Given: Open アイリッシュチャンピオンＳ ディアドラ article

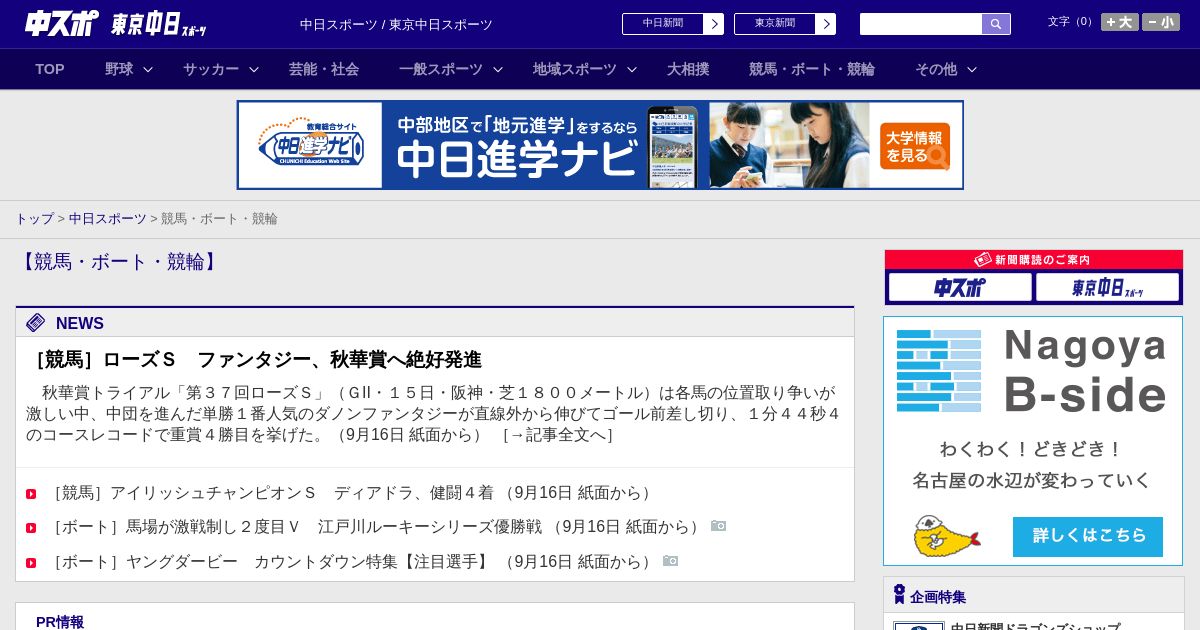Looking at the screenshot, I should [350, 493].
